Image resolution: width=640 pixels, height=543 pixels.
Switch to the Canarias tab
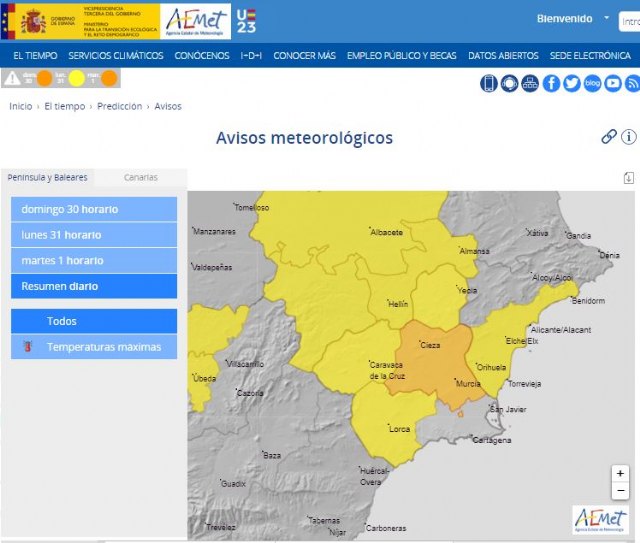point(140,177)
